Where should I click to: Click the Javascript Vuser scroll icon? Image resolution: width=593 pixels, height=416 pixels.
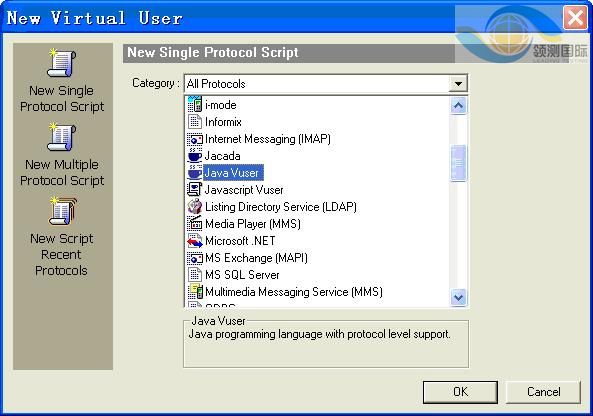click(195, 189)
